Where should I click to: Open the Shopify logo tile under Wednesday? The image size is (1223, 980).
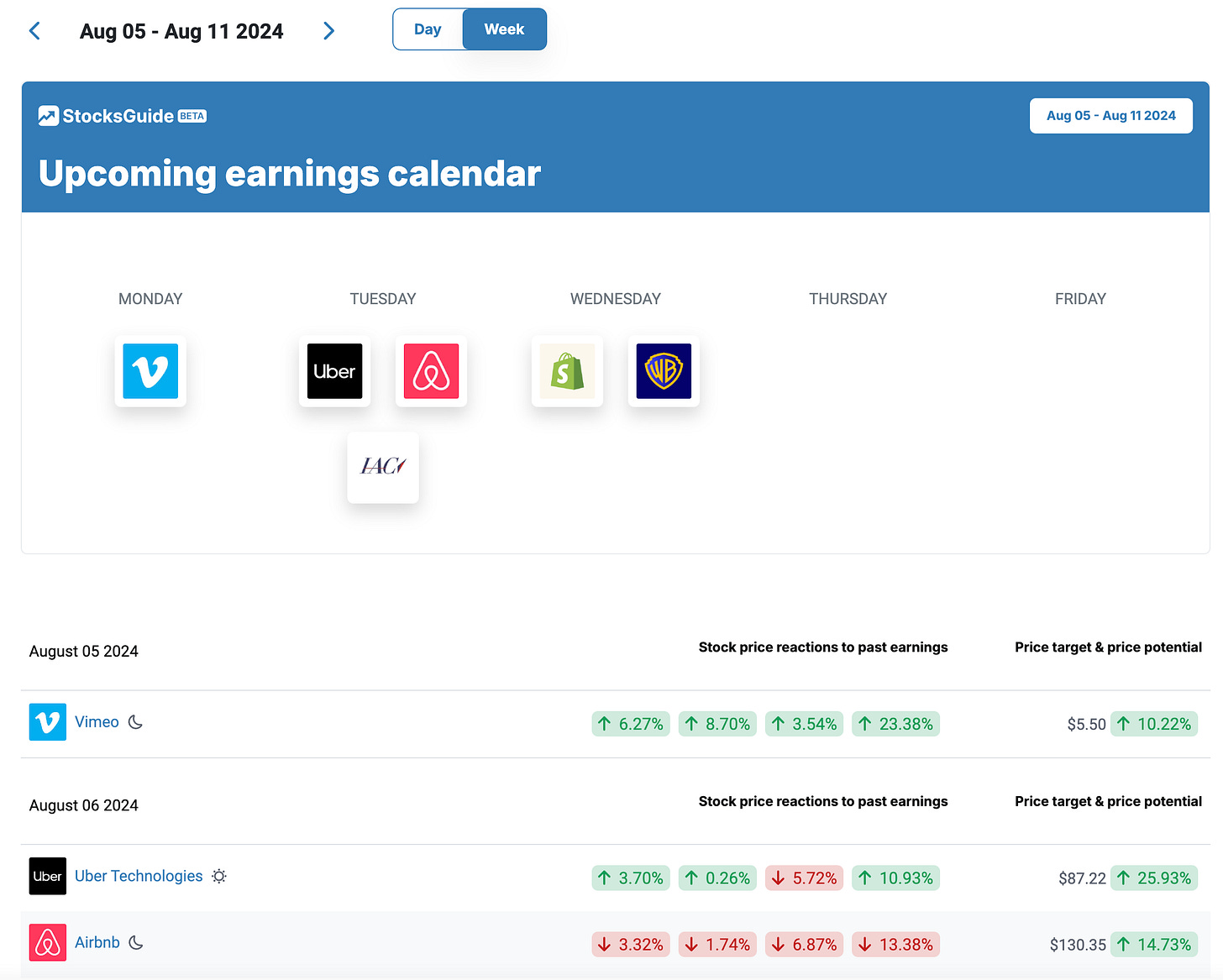567,371
